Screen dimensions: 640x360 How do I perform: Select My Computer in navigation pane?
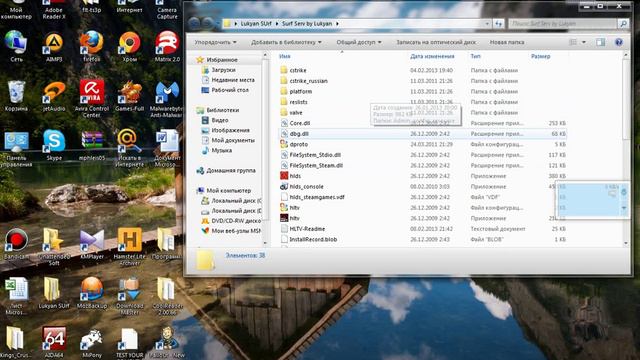(228, 191)
